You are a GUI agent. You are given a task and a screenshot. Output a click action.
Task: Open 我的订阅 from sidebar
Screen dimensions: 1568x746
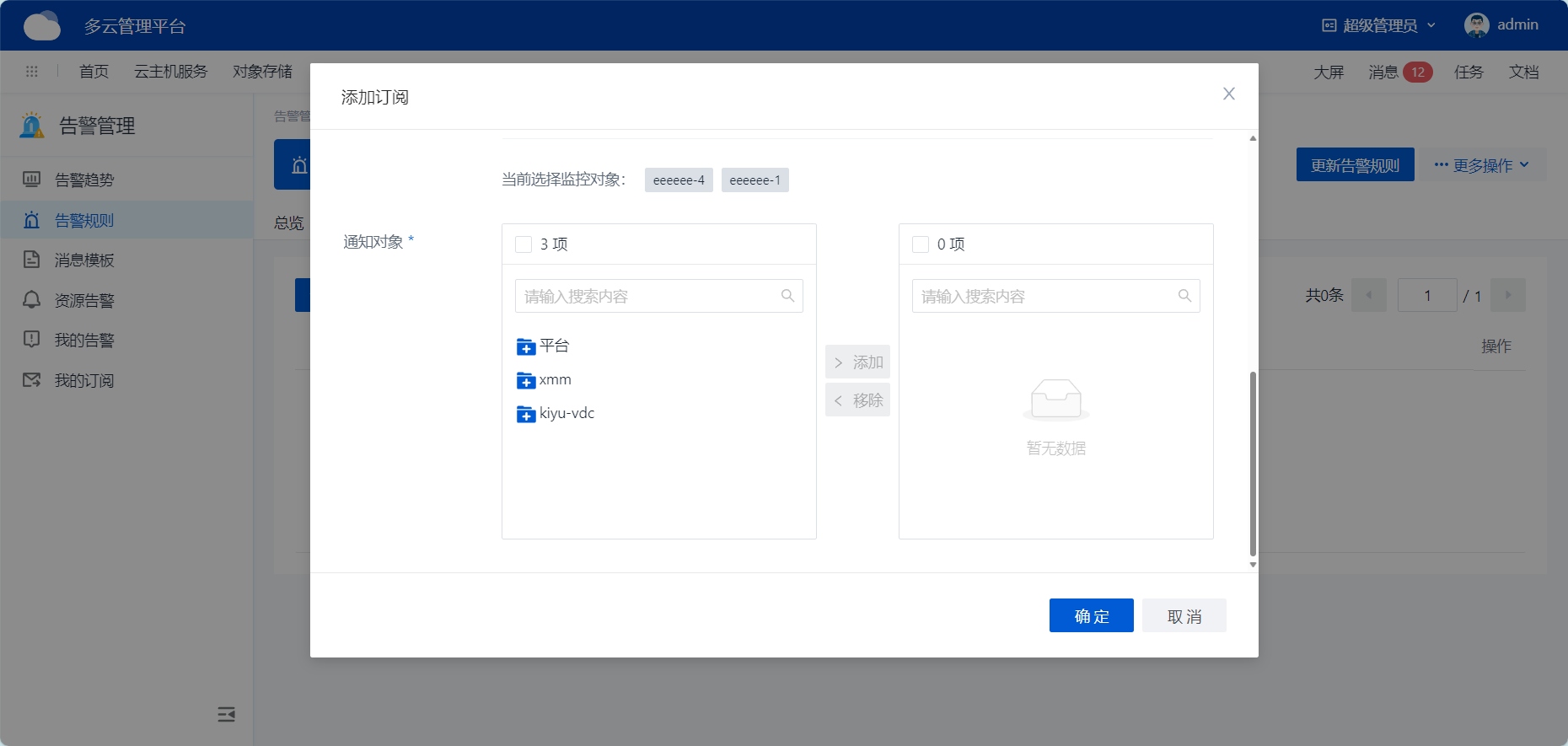(x=83, y=381)
